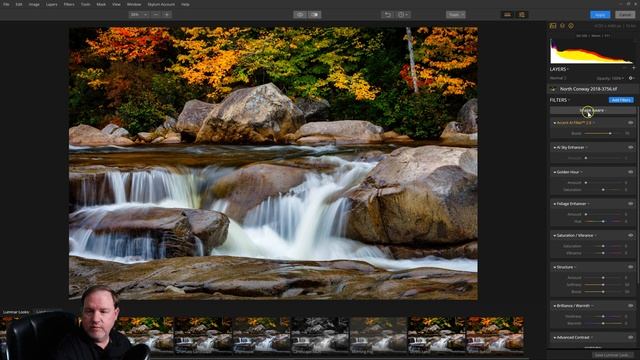Open the File menu
The image size is (640, 360).
(x=6, y=4)
